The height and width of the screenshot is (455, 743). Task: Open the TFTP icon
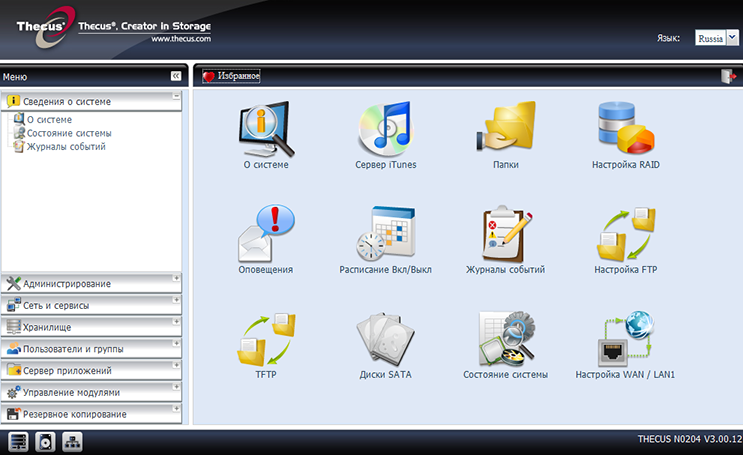coord(266,339)
